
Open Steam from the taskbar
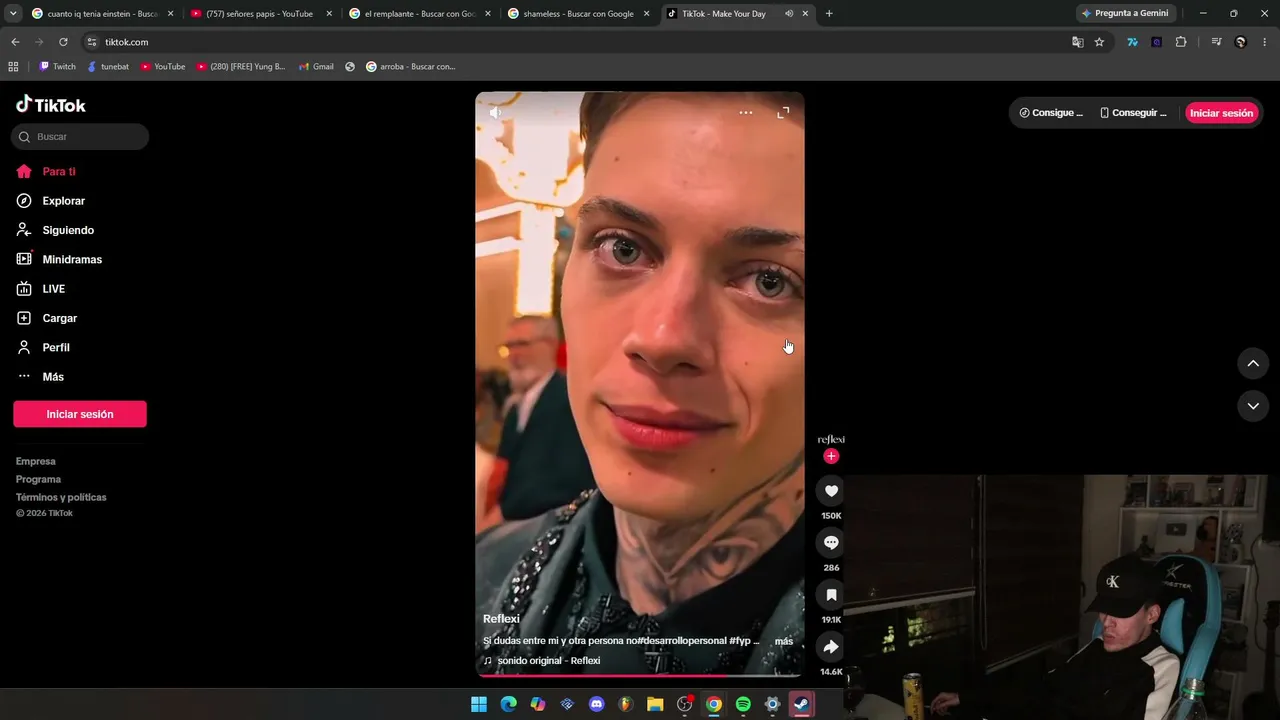click(x=802, y=704)
